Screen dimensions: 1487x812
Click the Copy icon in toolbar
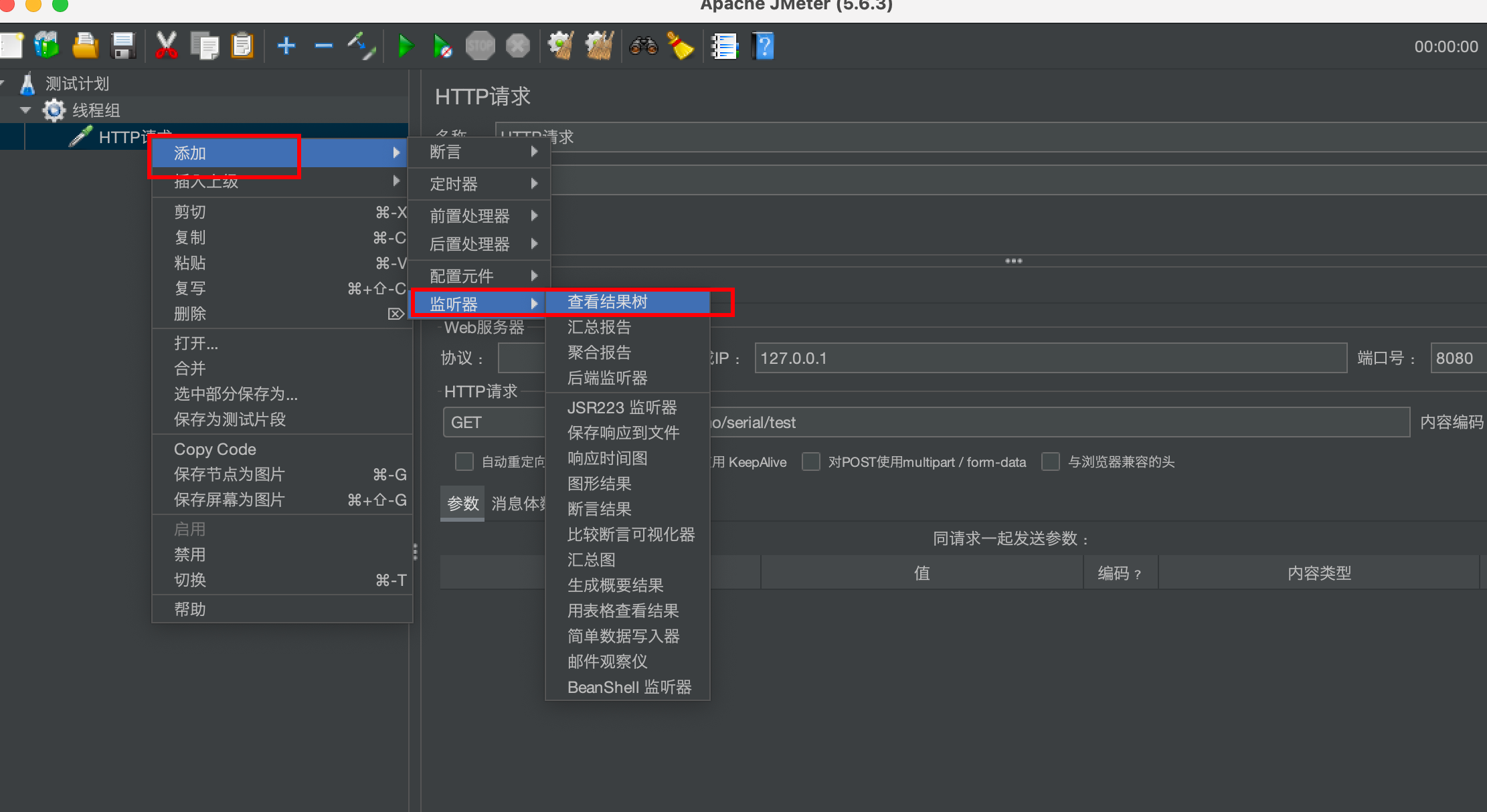[205, 46]
